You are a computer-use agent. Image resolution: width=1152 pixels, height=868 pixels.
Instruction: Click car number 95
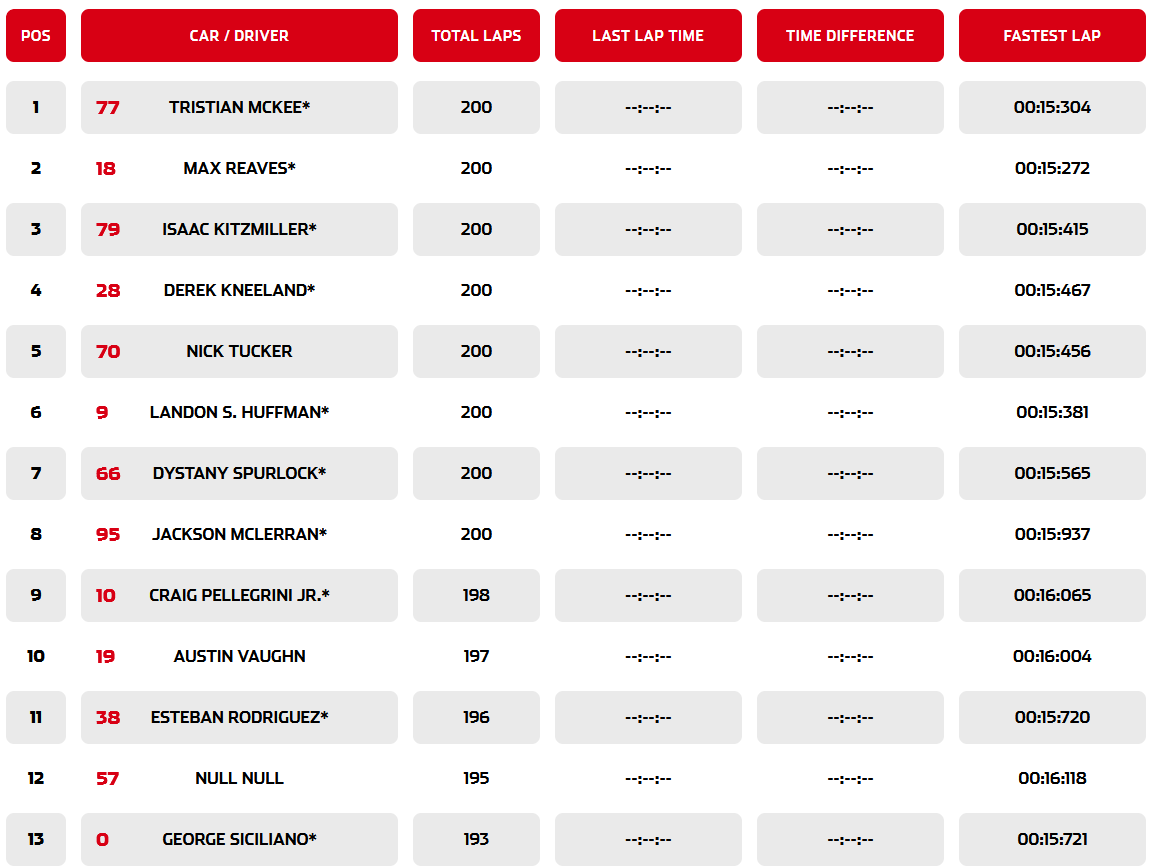108,535
